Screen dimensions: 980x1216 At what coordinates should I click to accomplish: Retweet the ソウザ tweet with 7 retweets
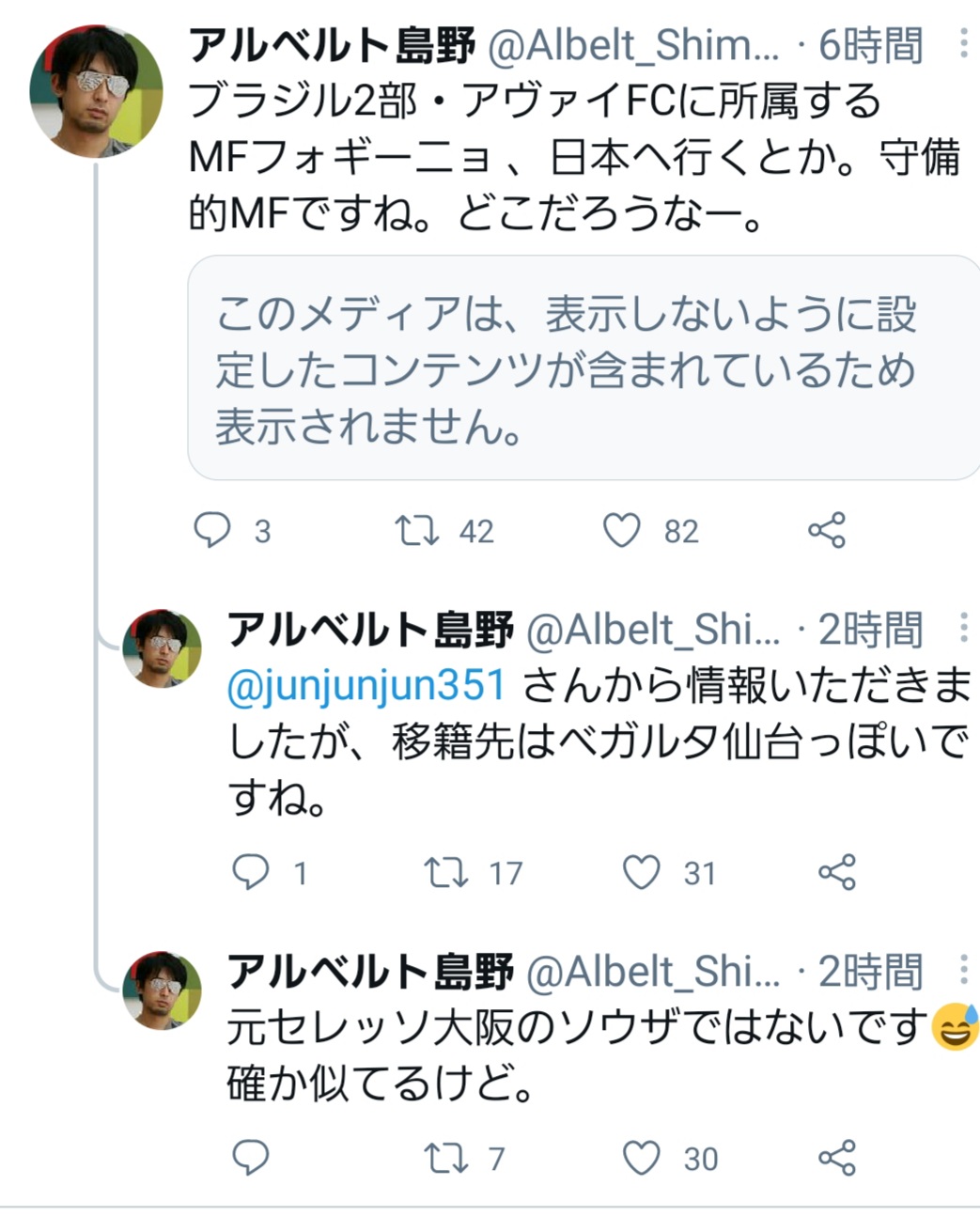click(x=446, y=1158)
